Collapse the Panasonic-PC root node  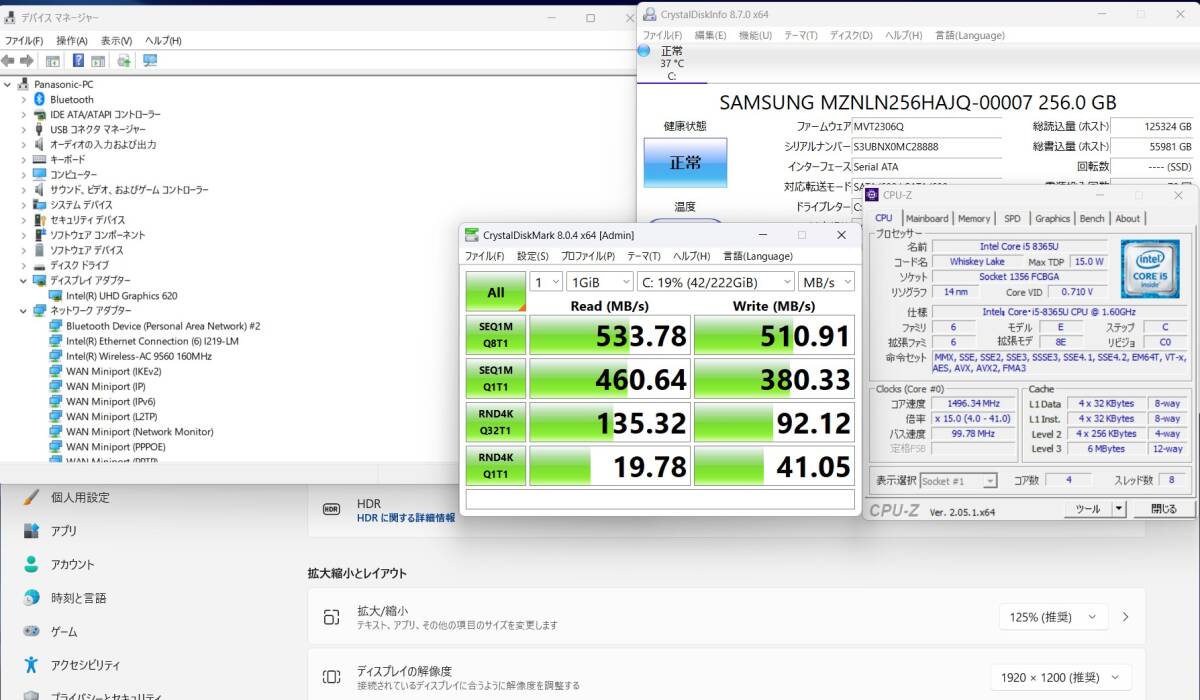[x=9, y=84]
